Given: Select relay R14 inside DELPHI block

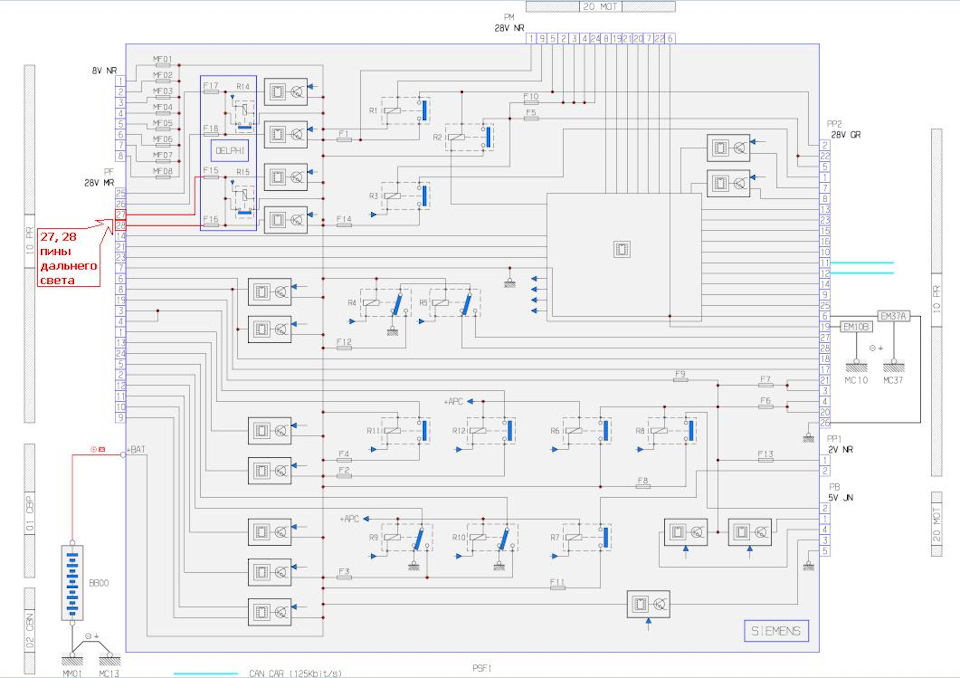Looking at the screenshot, I should [244, 115].
